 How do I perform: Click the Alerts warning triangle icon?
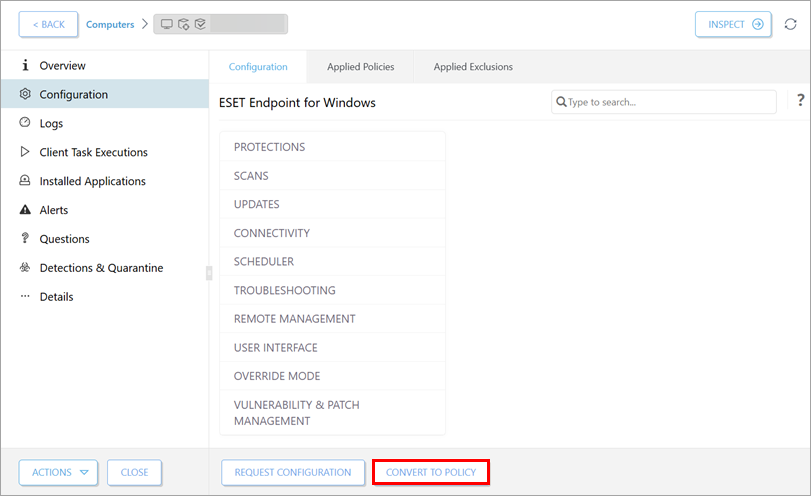click(25, 210)
